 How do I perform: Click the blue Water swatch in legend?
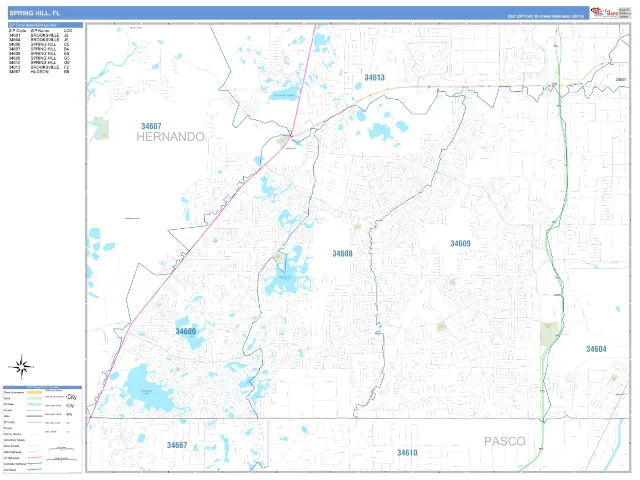click(34, 404)
